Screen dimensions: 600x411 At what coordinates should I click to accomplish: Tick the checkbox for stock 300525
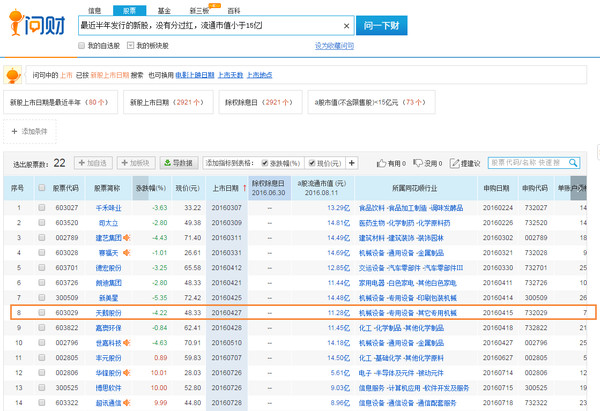pos(42,388)
